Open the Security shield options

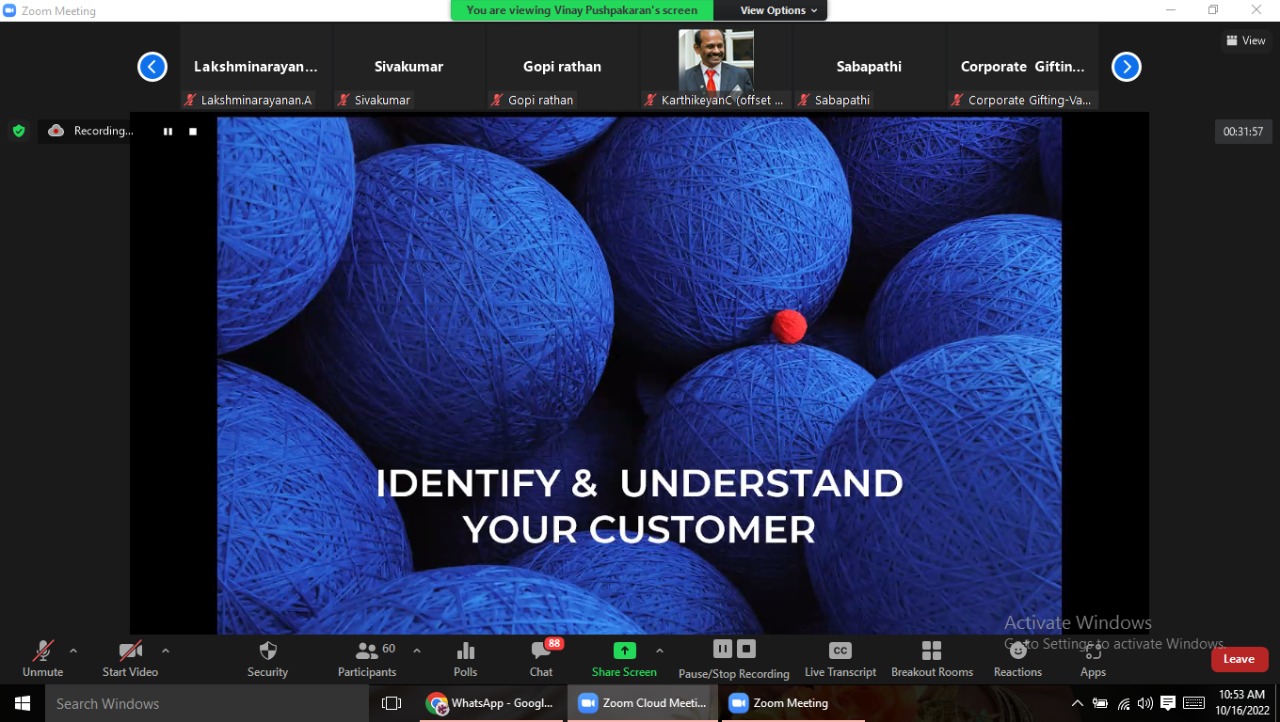(x=267, y=658)
